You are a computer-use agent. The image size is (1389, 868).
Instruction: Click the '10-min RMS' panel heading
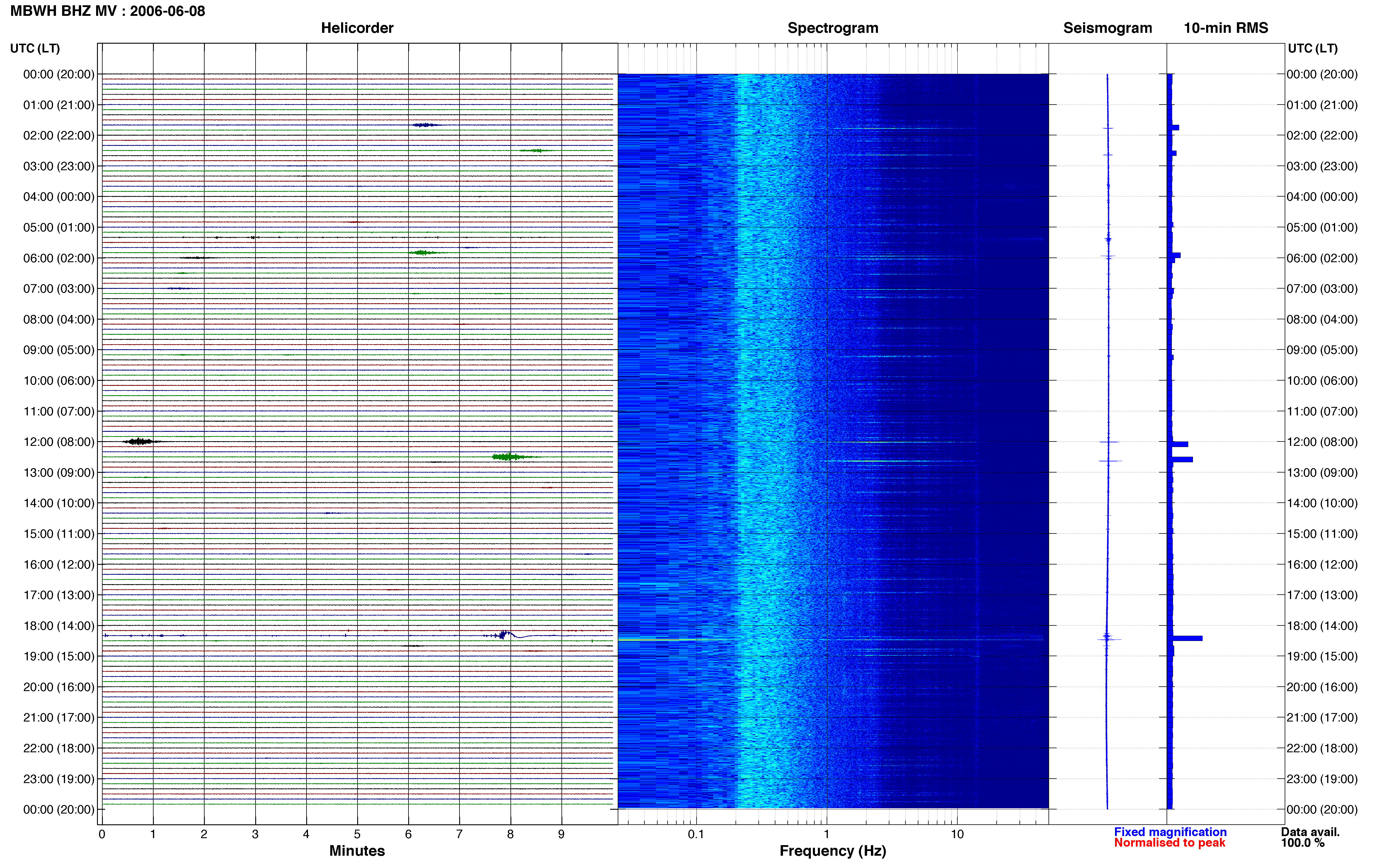coord(1226,28)
